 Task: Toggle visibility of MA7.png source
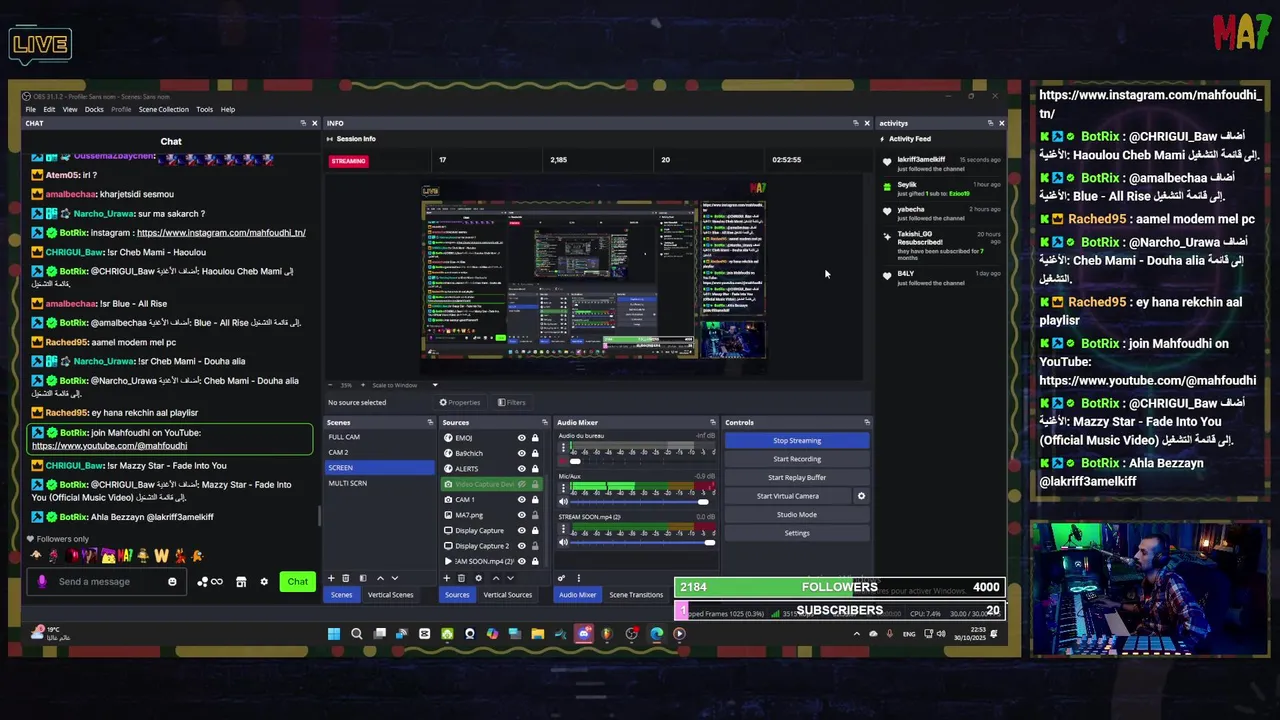(521, 515)
